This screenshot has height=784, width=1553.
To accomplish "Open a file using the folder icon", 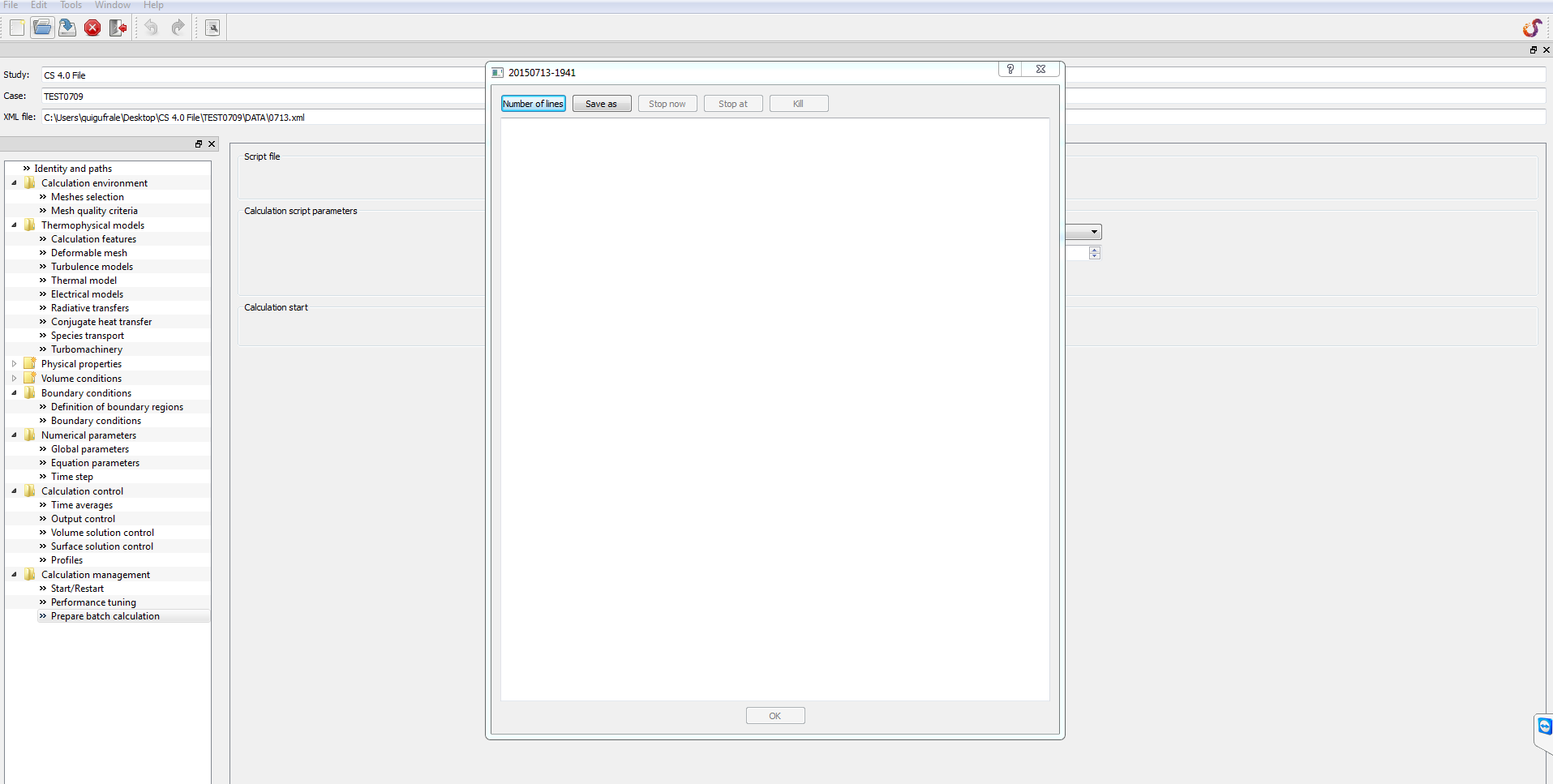I will 42,28.
